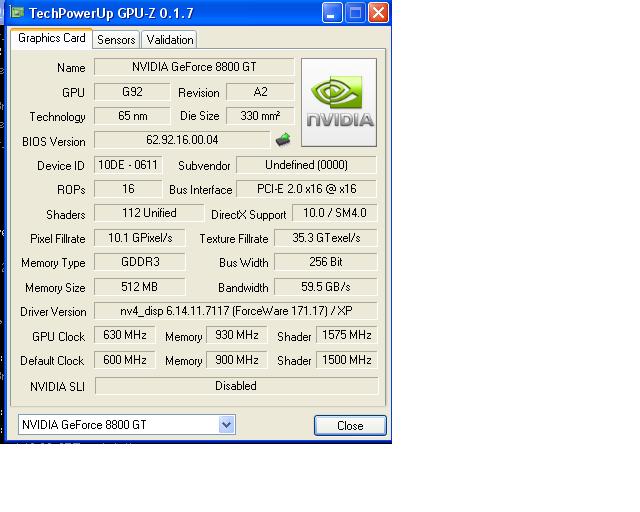This screenshot has width=640, height=512.
Task: Click the Name field NVIDIA GeForce 8800 GT
Action: 194,67
